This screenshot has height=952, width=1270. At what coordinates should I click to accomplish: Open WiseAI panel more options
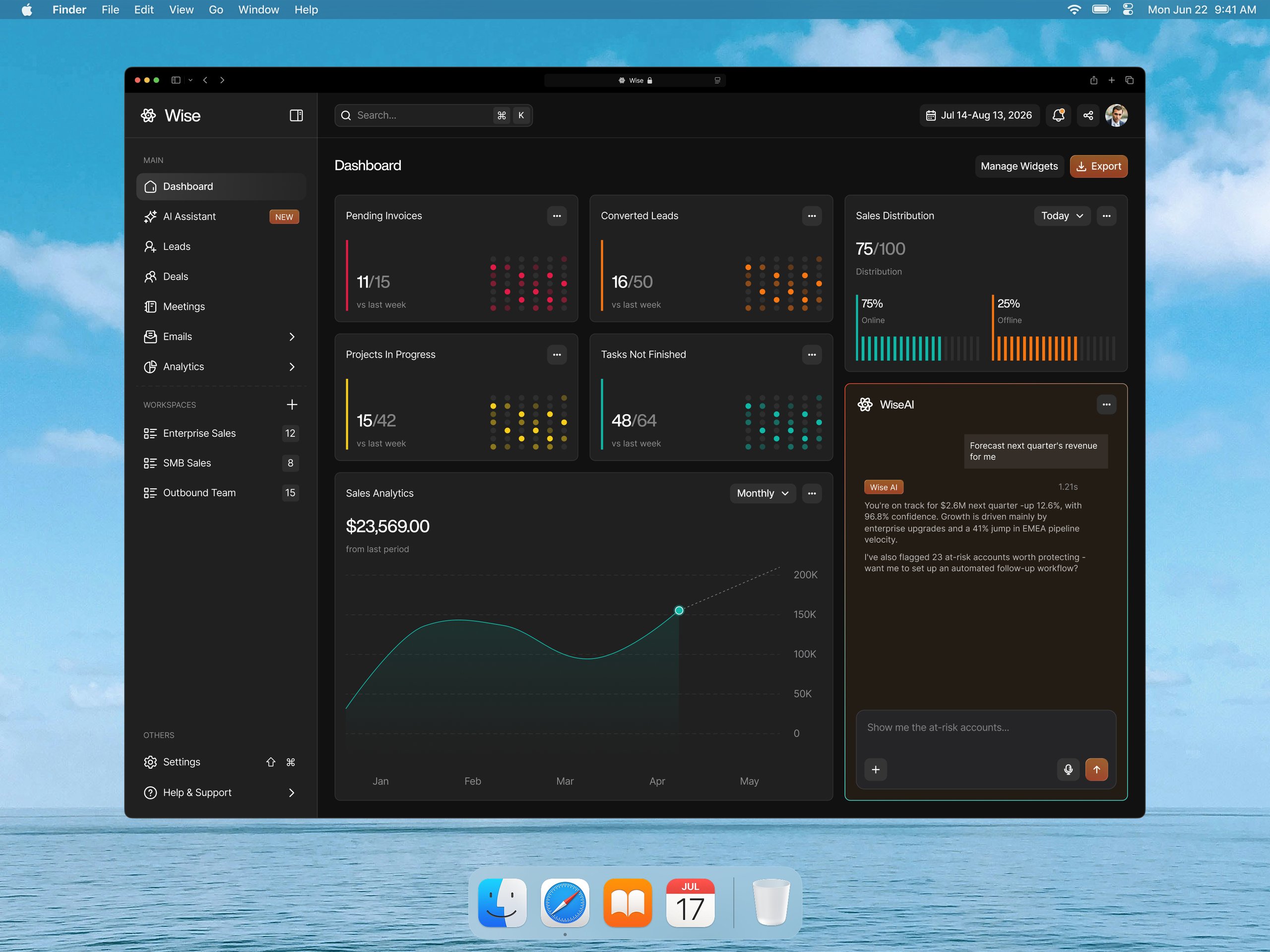(x=1106, y=405)
